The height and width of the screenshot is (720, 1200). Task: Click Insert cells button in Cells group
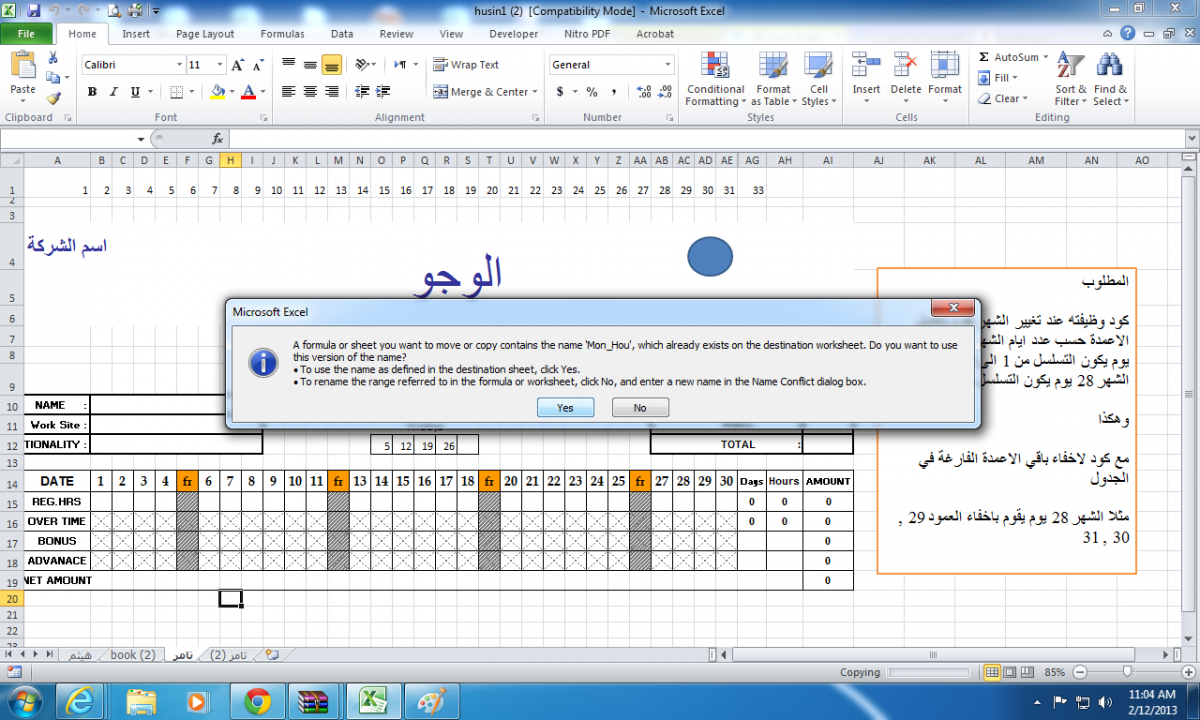point(866,80)
